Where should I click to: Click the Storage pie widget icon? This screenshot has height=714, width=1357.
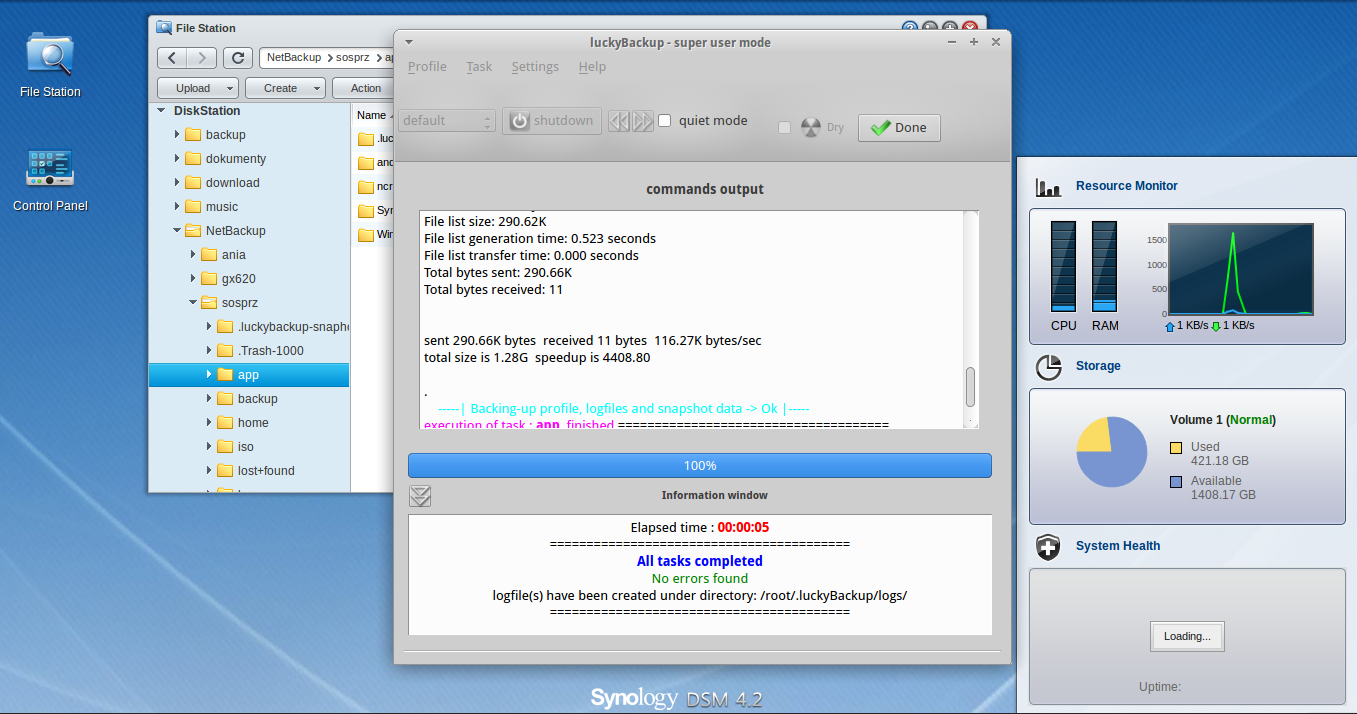1048,367
